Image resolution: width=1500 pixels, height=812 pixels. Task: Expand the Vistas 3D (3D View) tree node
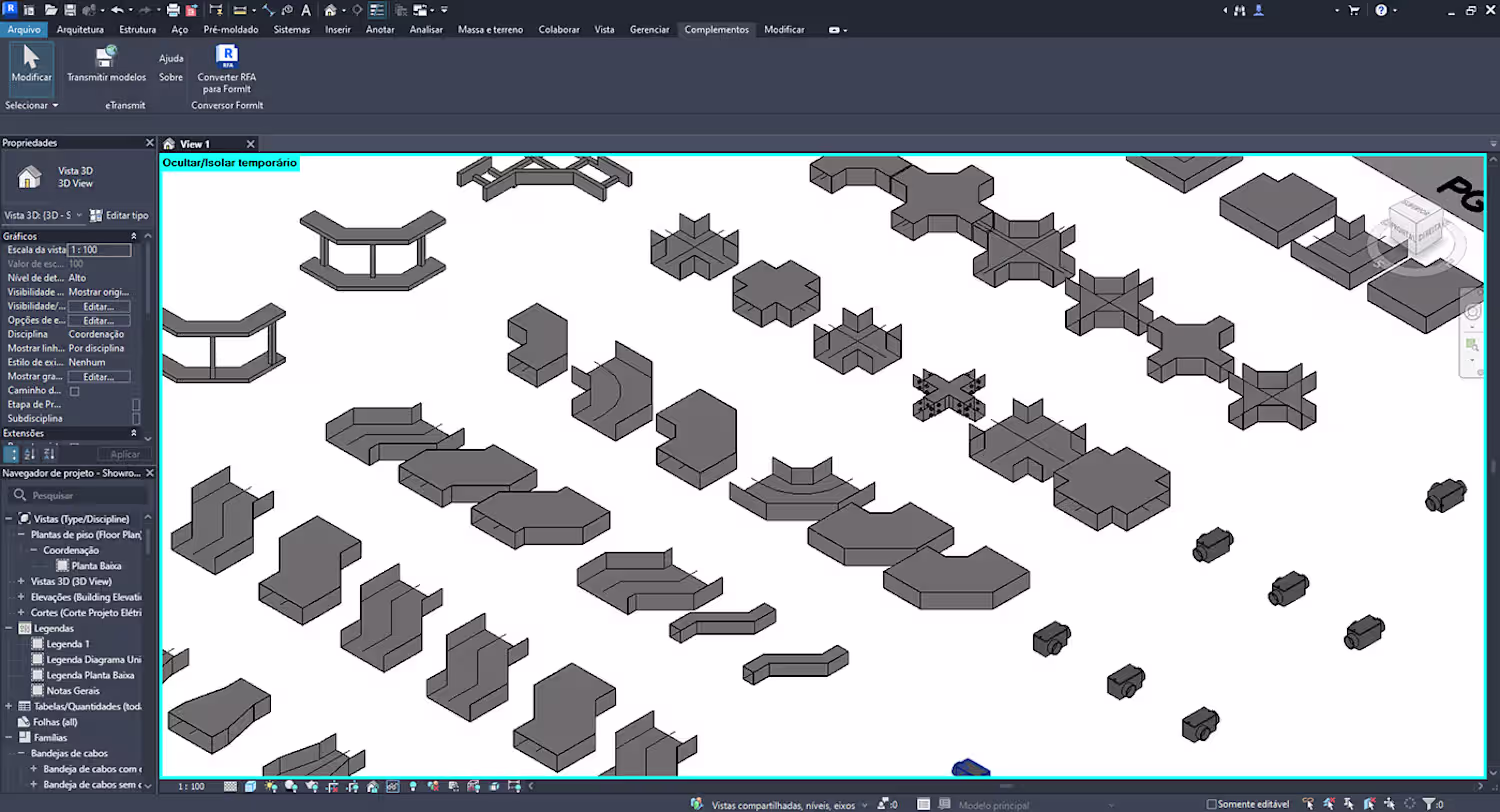(x=21, y=581)
